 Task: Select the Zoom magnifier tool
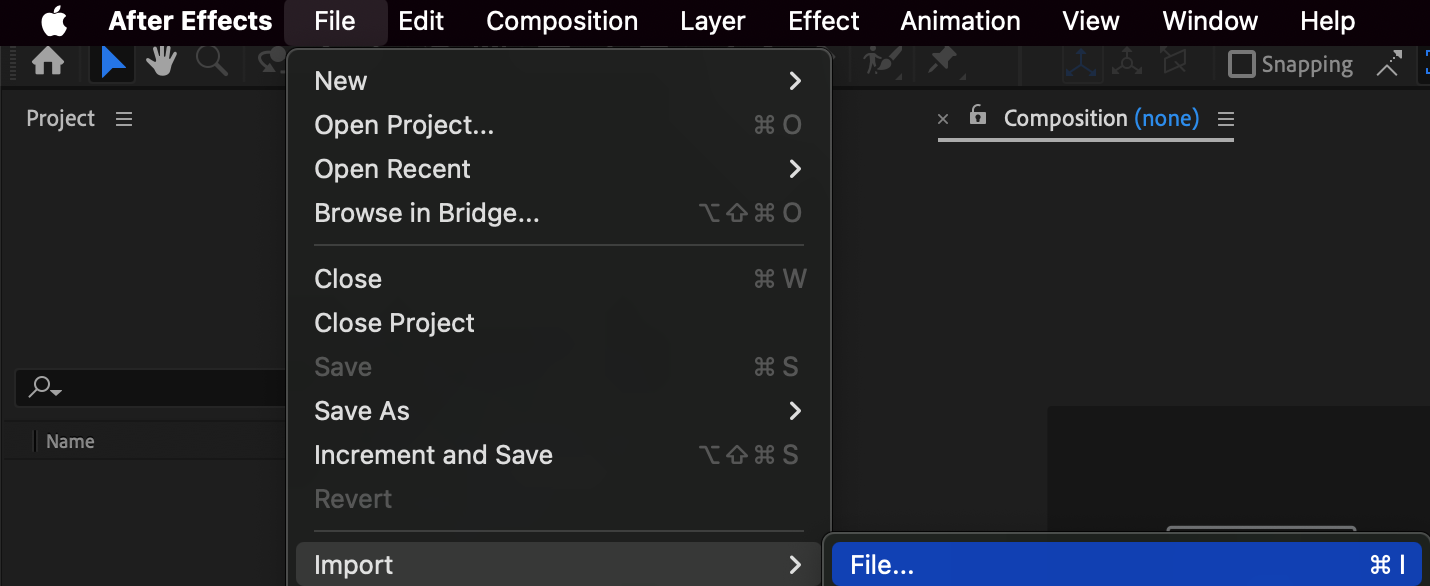pos(211,63)
